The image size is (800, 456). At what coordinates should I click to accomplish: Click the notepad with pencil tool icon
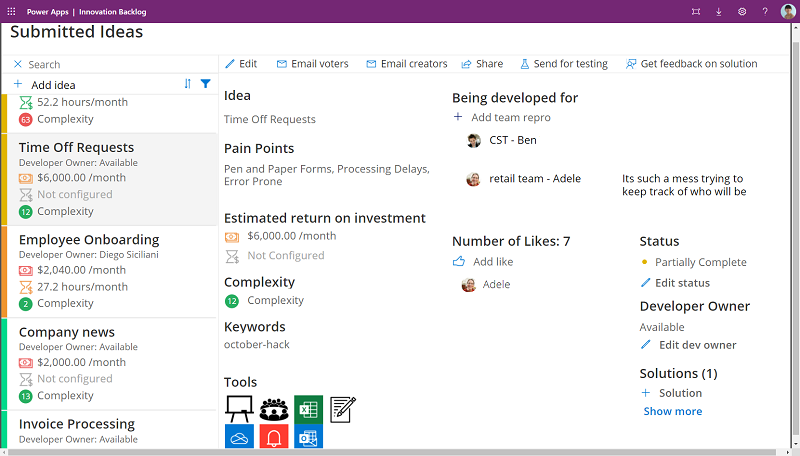[x=343, y=410]
